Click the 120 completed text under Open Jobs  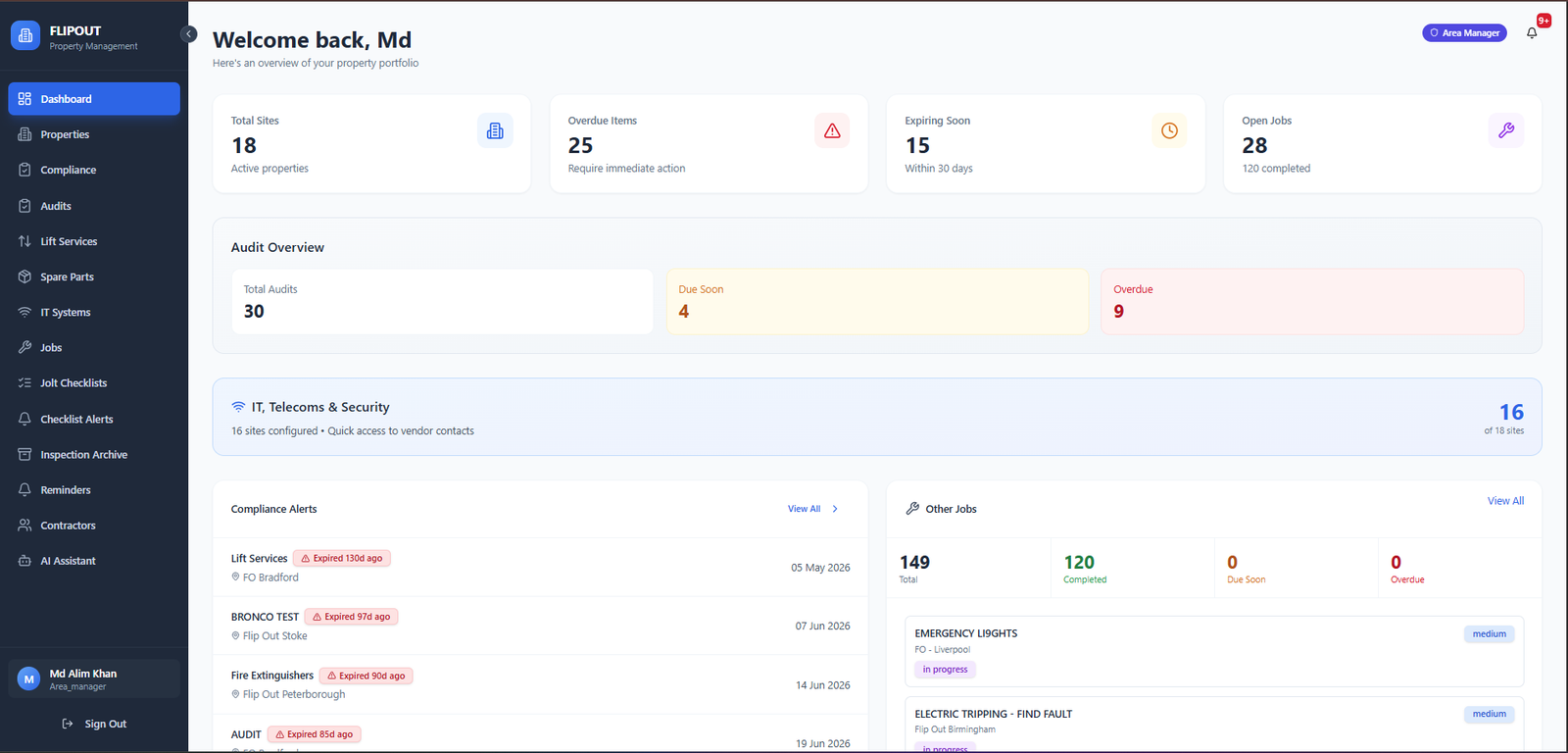pyautogui.click(x=1276, y=169)
